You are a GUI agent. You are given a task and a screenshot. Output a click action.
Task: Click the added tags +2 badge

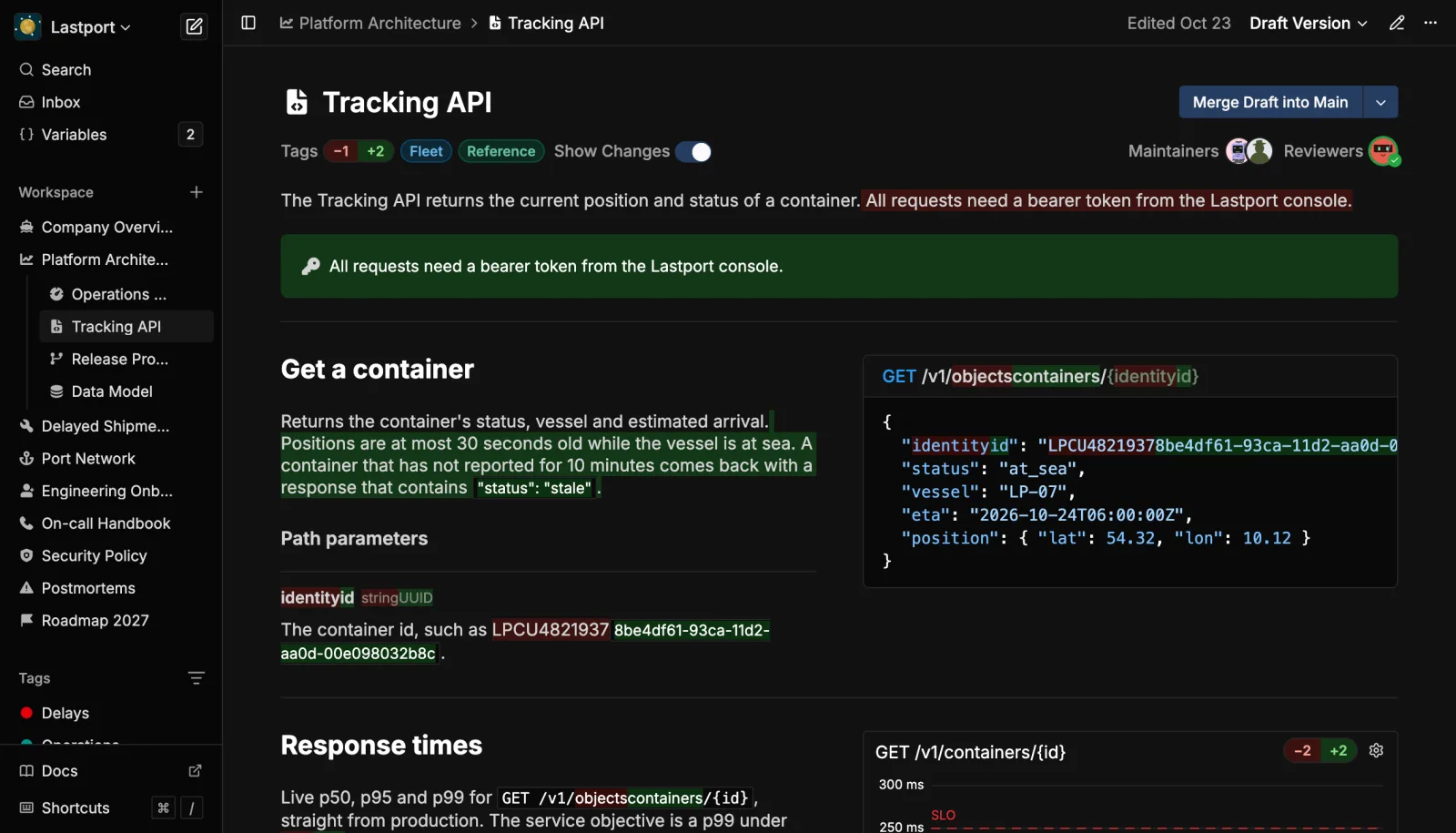tap(376, 151)
